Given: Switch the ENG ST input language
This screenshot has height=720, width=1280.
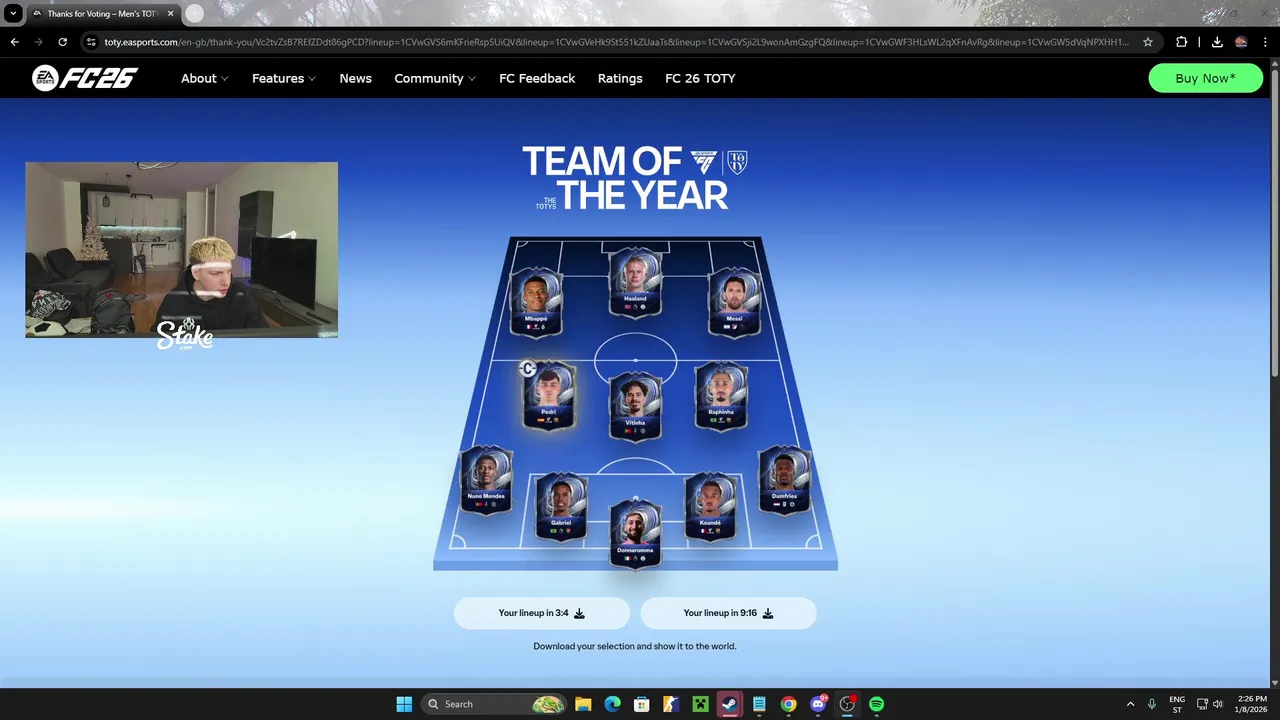Looking at the screenshot, I should click(1177, 704).
